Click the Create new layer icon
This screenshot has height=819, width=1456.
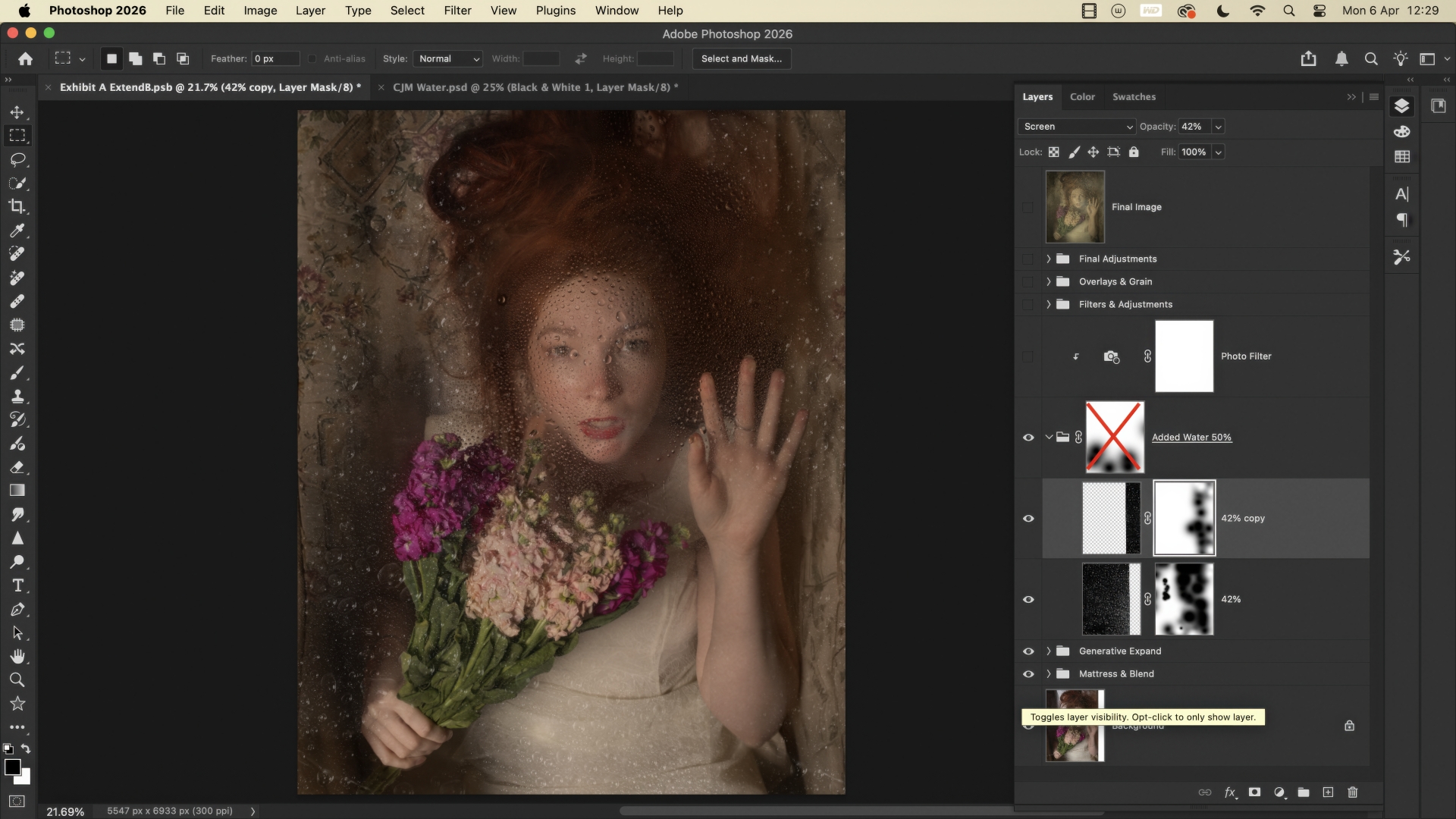pos(1328,792)
